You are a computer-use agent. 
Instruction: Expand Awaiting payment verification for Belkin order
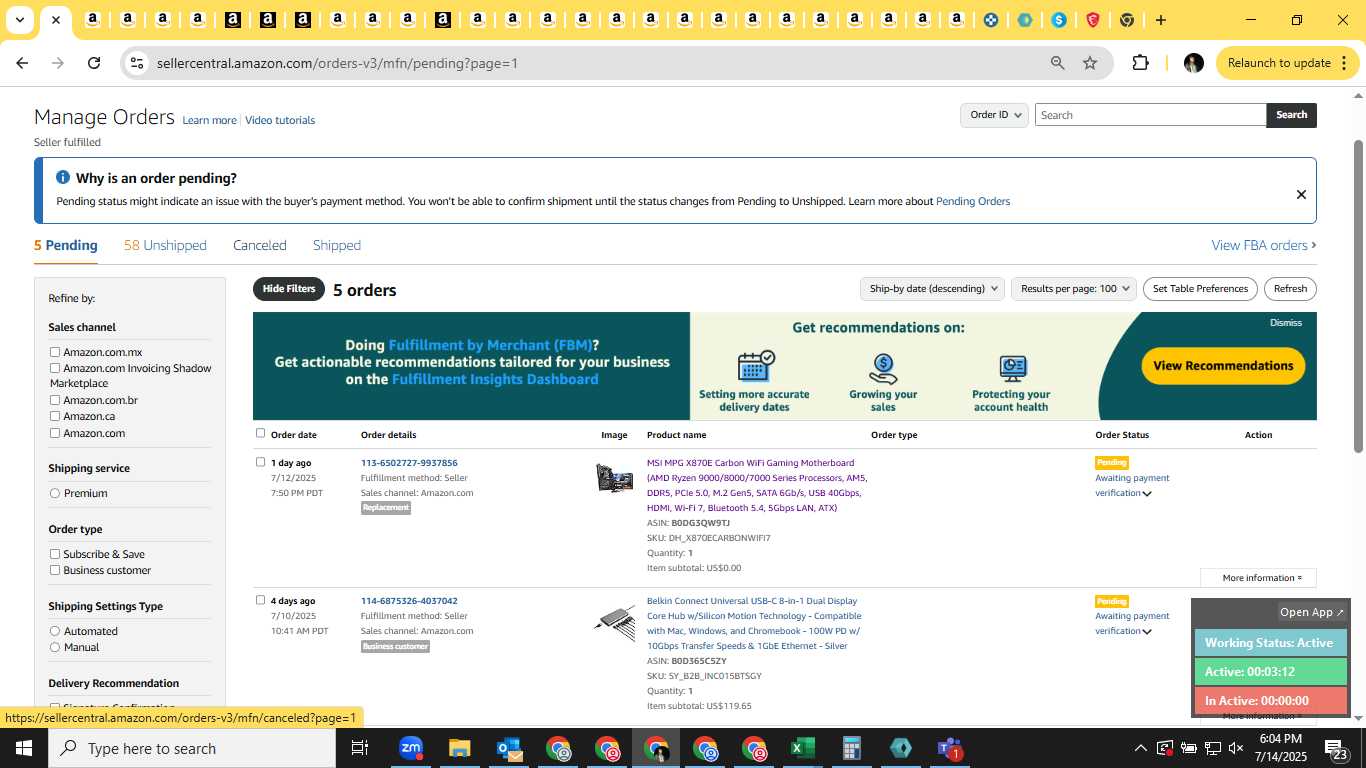coord(1146,631)
